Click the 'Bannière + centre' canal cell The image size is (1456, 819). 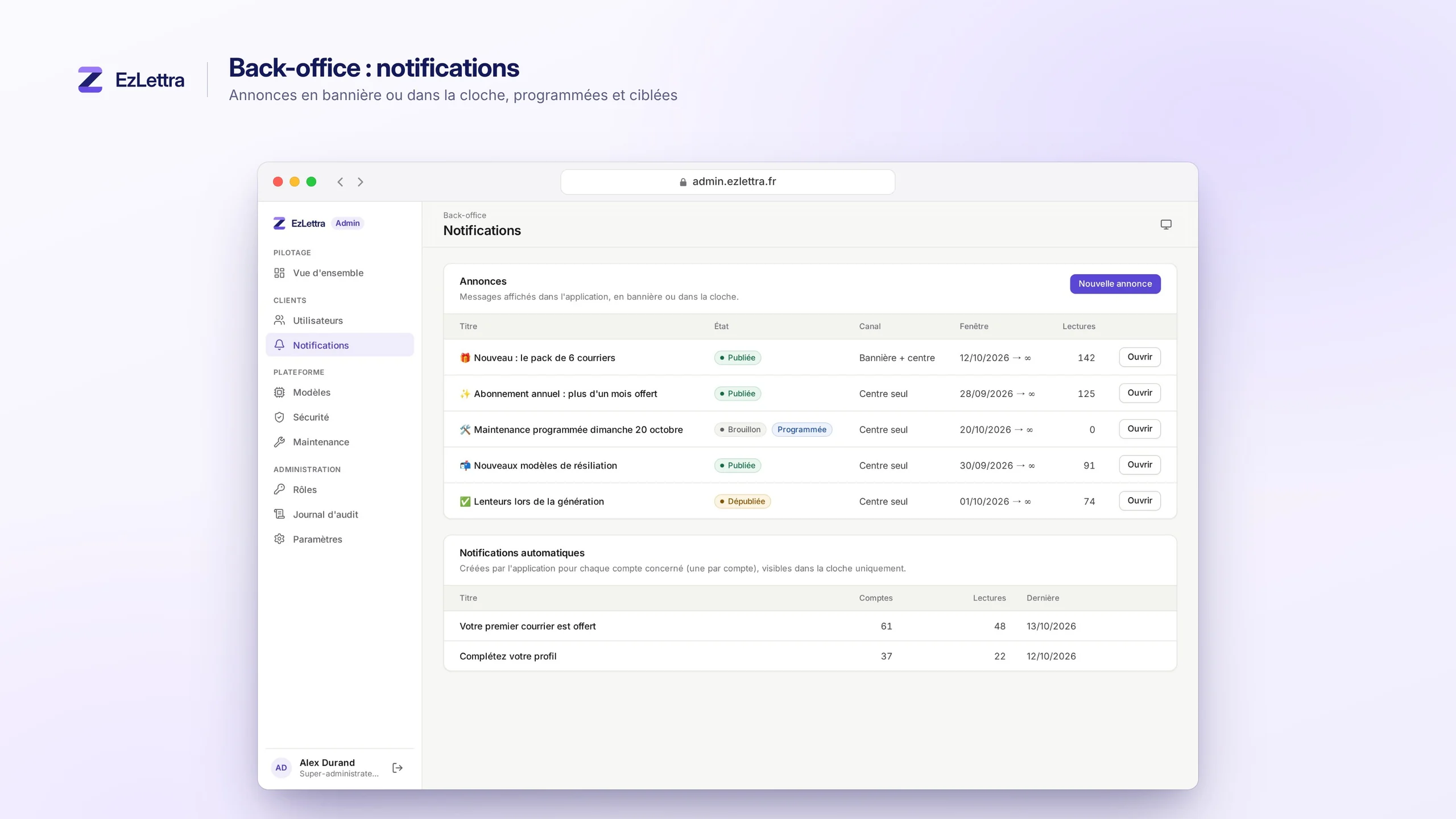click(897, 358)
